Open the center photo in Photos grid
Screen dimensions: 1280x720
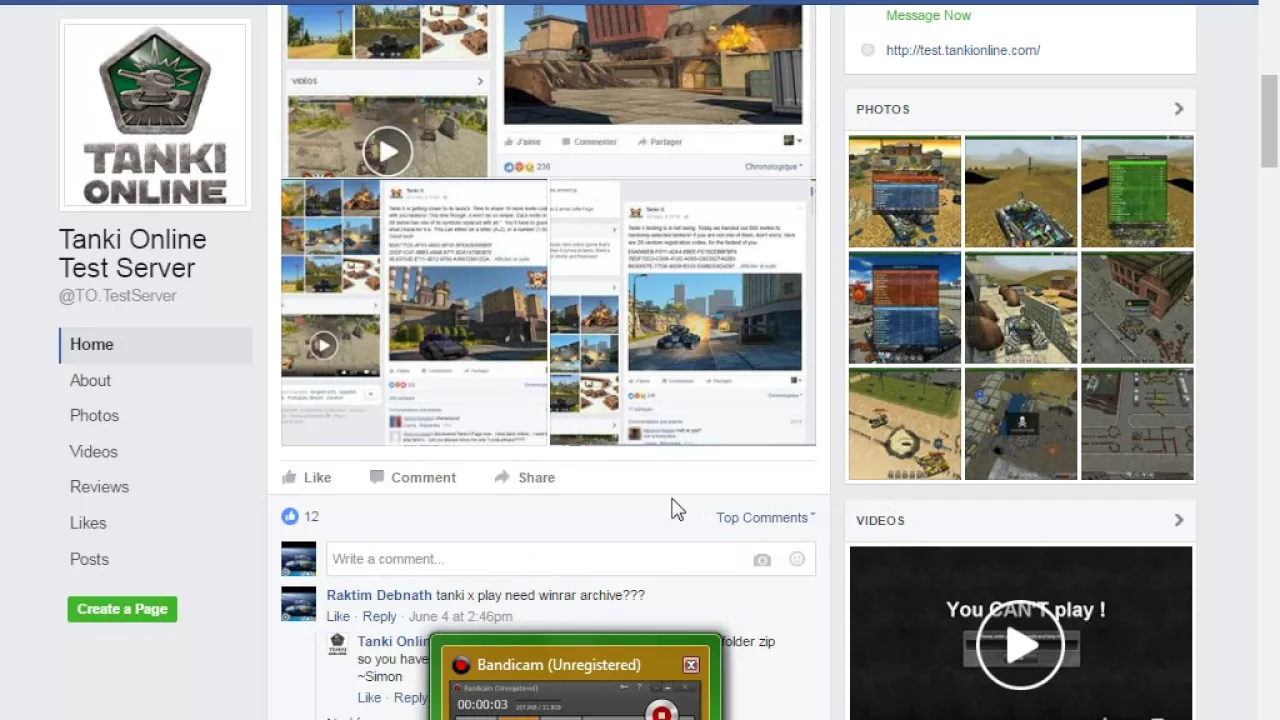pos(1021,307)
